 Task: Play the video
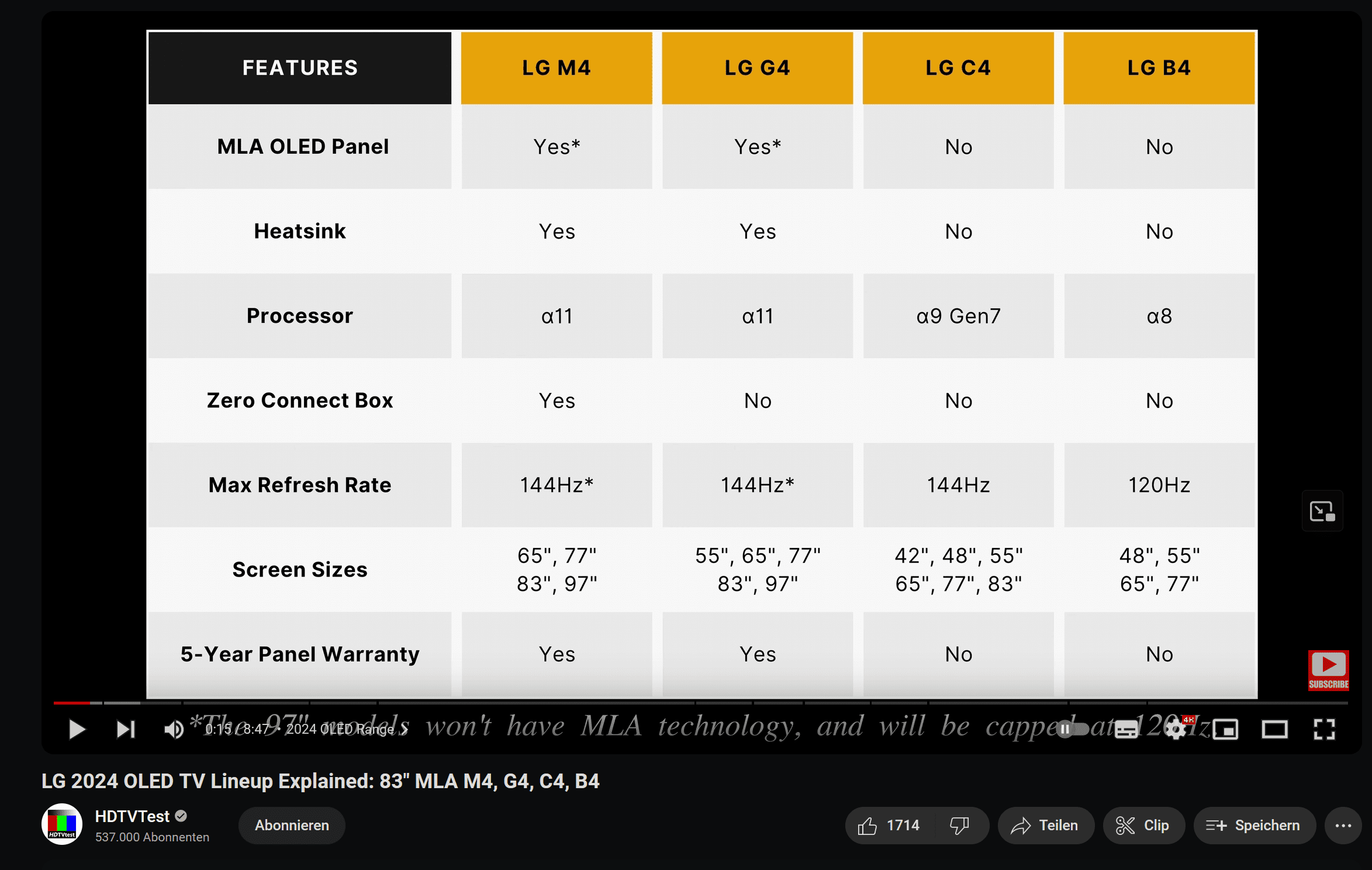click(77, 729)
